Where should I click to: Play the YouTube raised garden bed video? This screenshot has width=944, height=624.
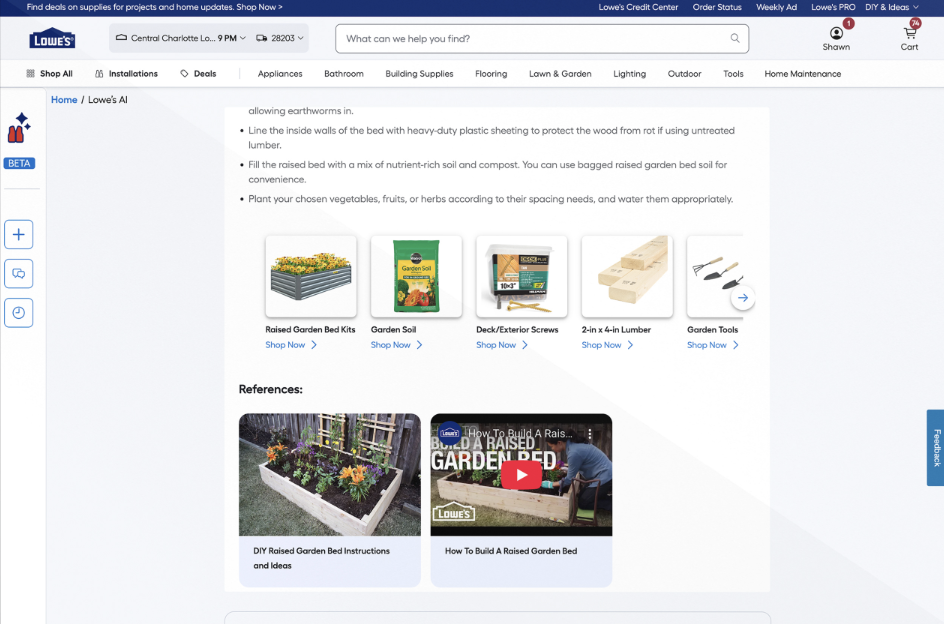tap(521, 475)
